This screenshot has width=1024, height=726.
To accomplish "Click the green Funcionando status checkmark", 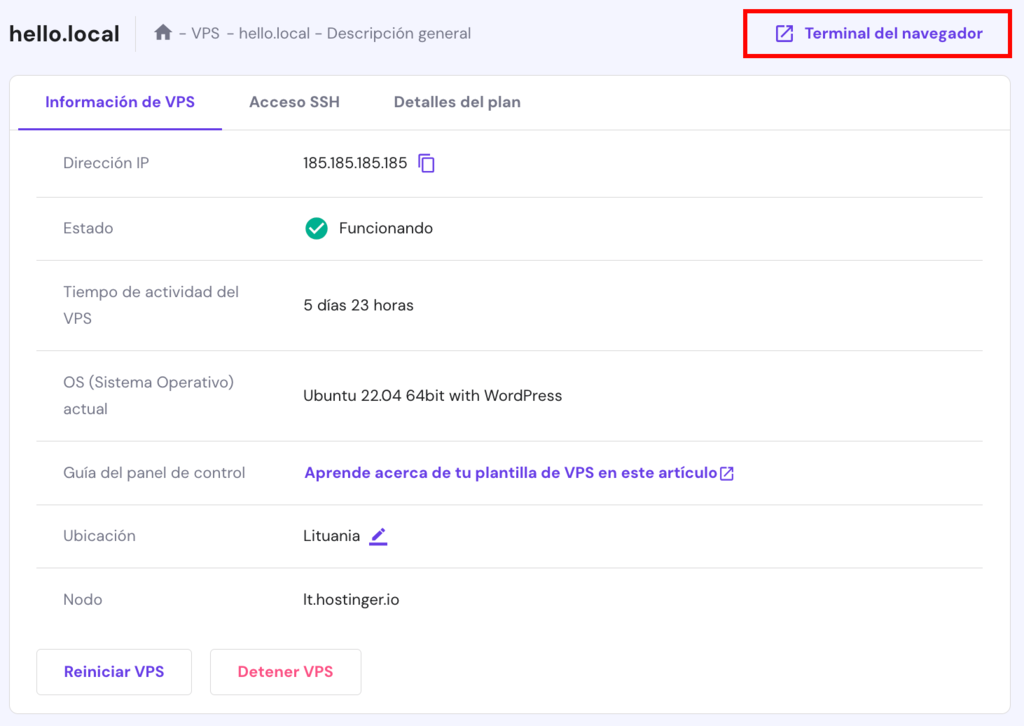I will 316,228.
